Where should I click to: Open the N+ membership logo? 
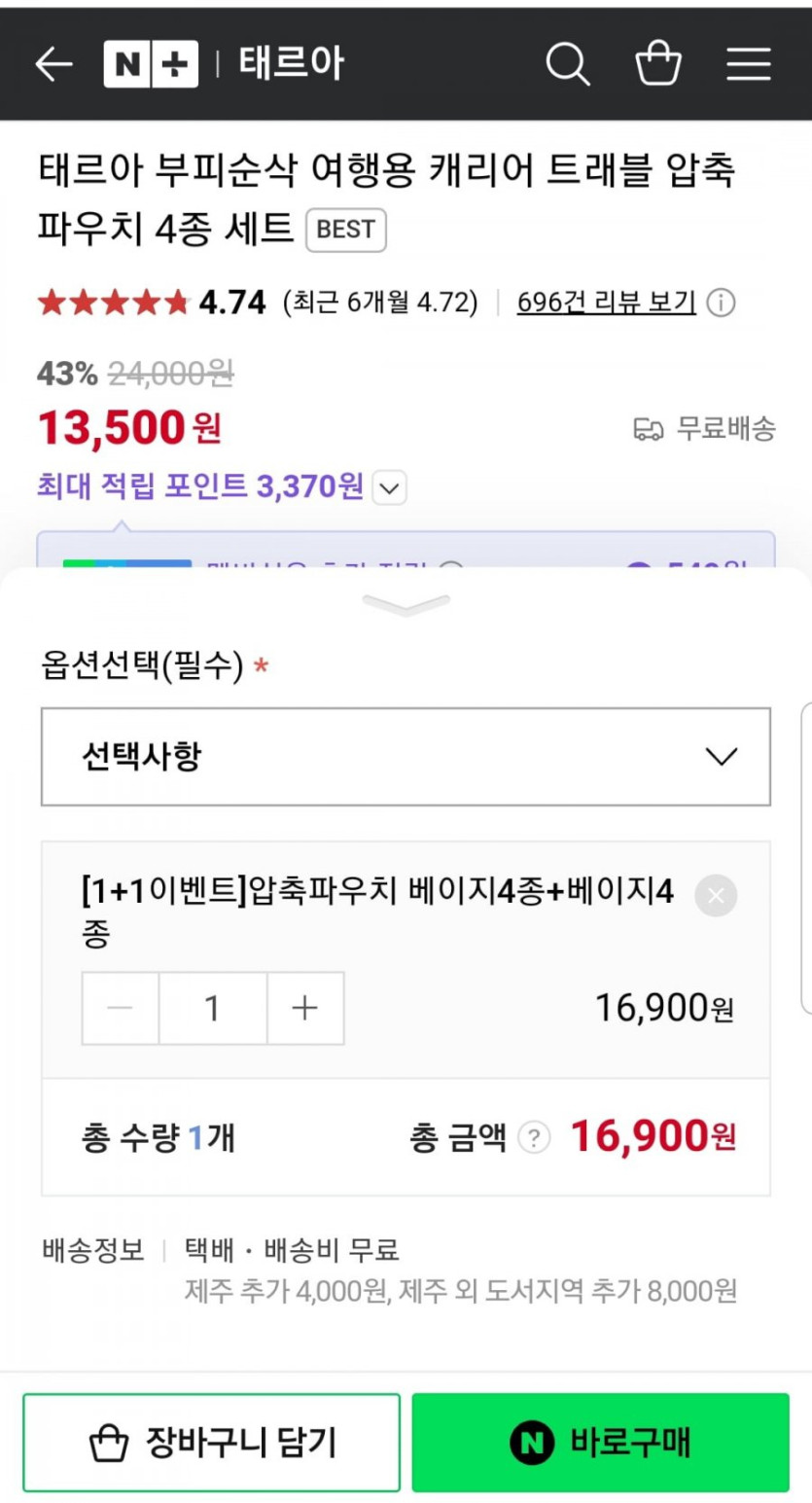(151, 64)
